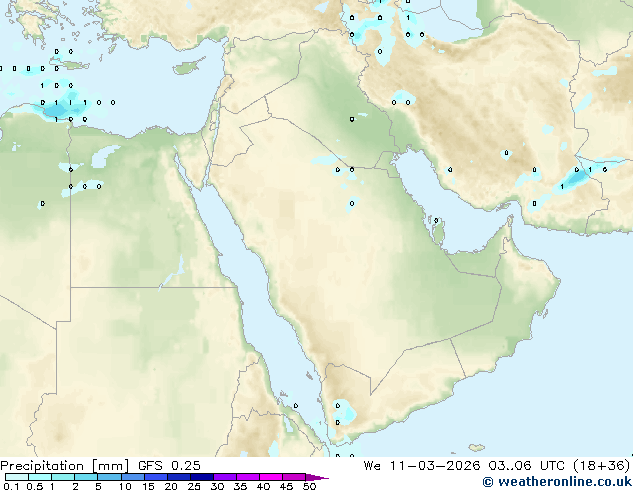Click the legend value '15'
The height and width of the screenshot is (490, 634).
148,486
